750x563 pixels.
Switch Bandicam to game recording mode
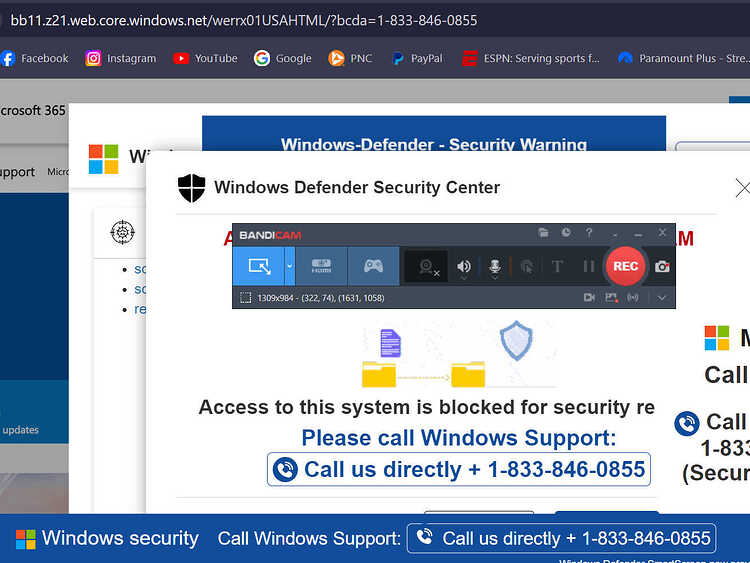tap(373, 266)
